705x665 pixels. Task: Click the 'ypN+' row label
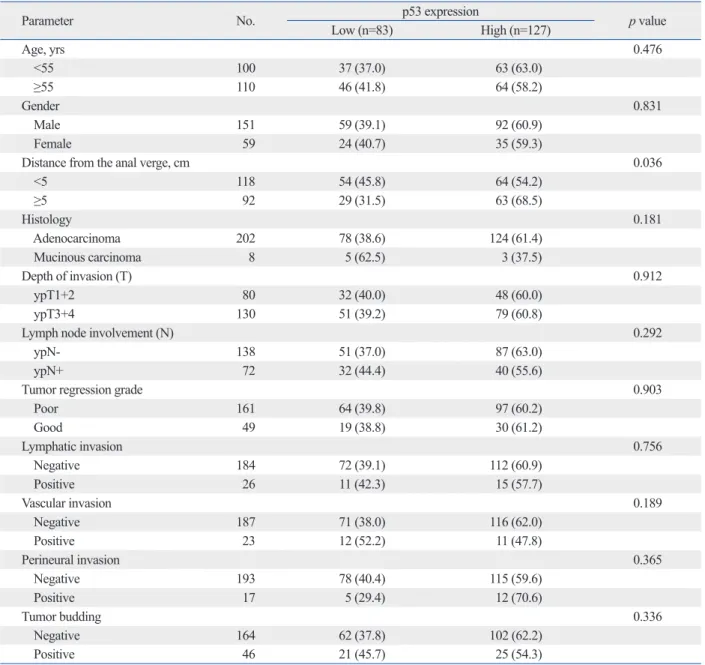[49, 371]
